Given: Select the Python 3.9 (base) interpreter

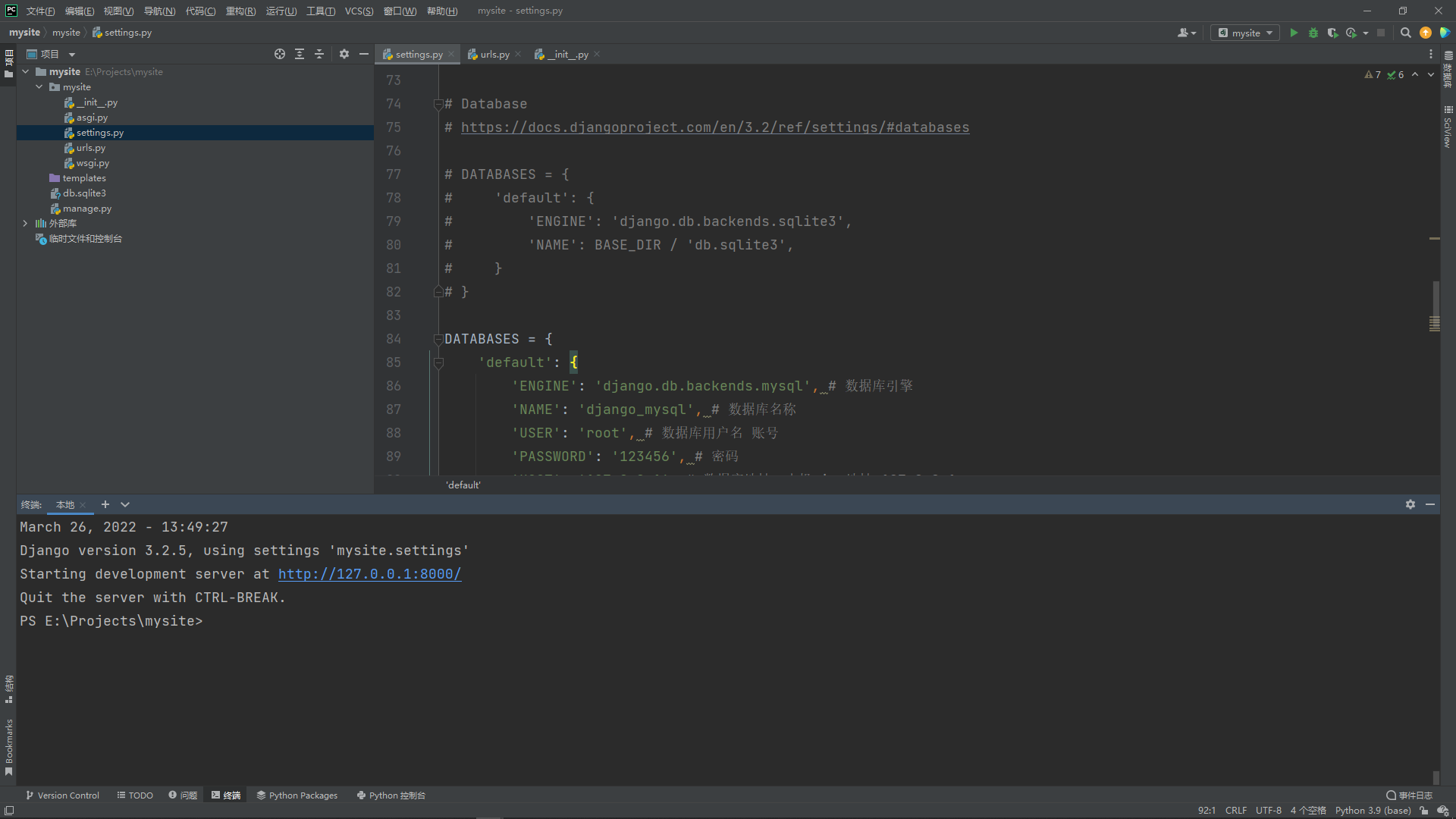Looking at the screenshot, I should point(1373,811).
